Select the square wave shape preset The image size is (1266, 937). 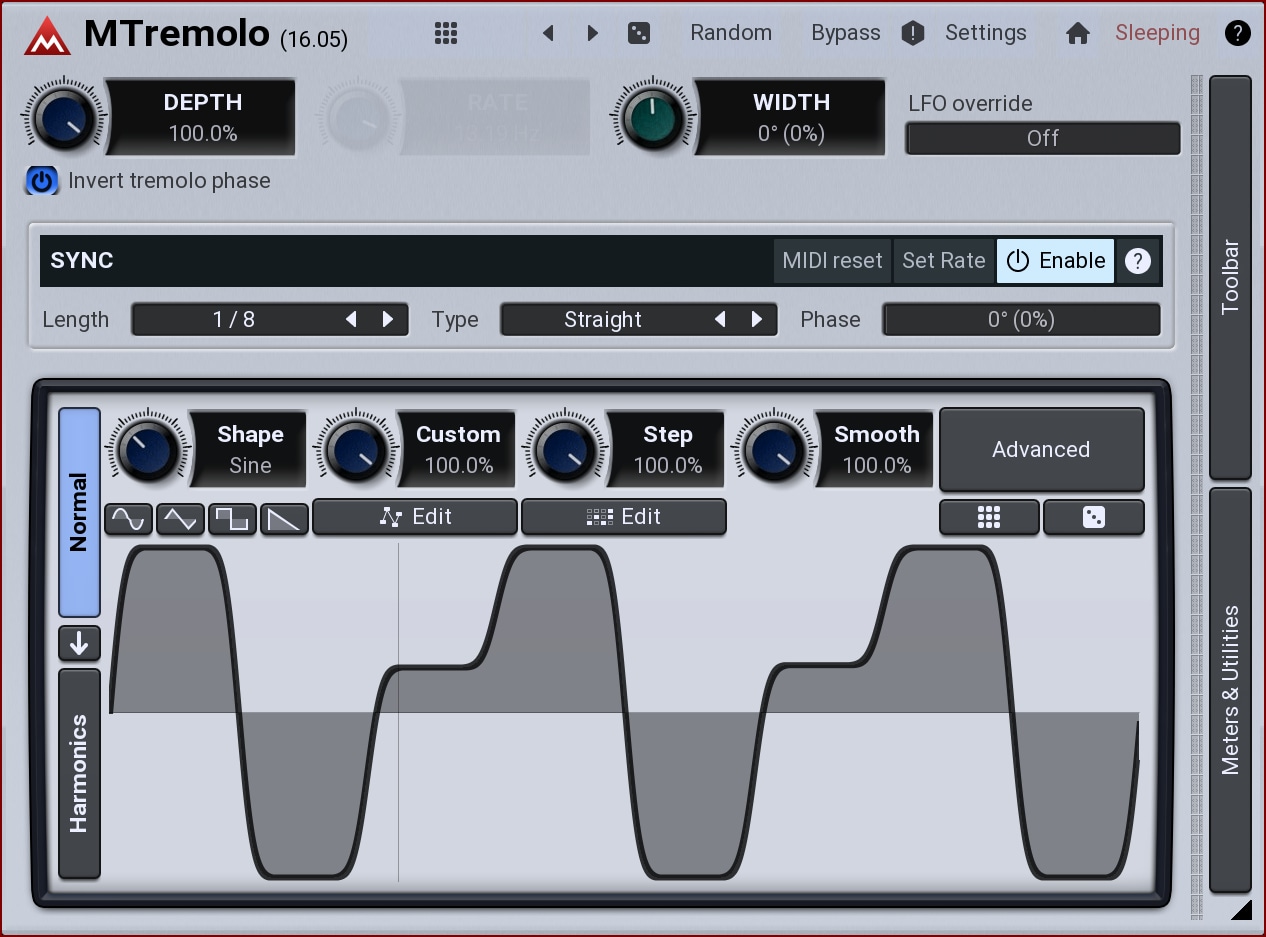232,518
